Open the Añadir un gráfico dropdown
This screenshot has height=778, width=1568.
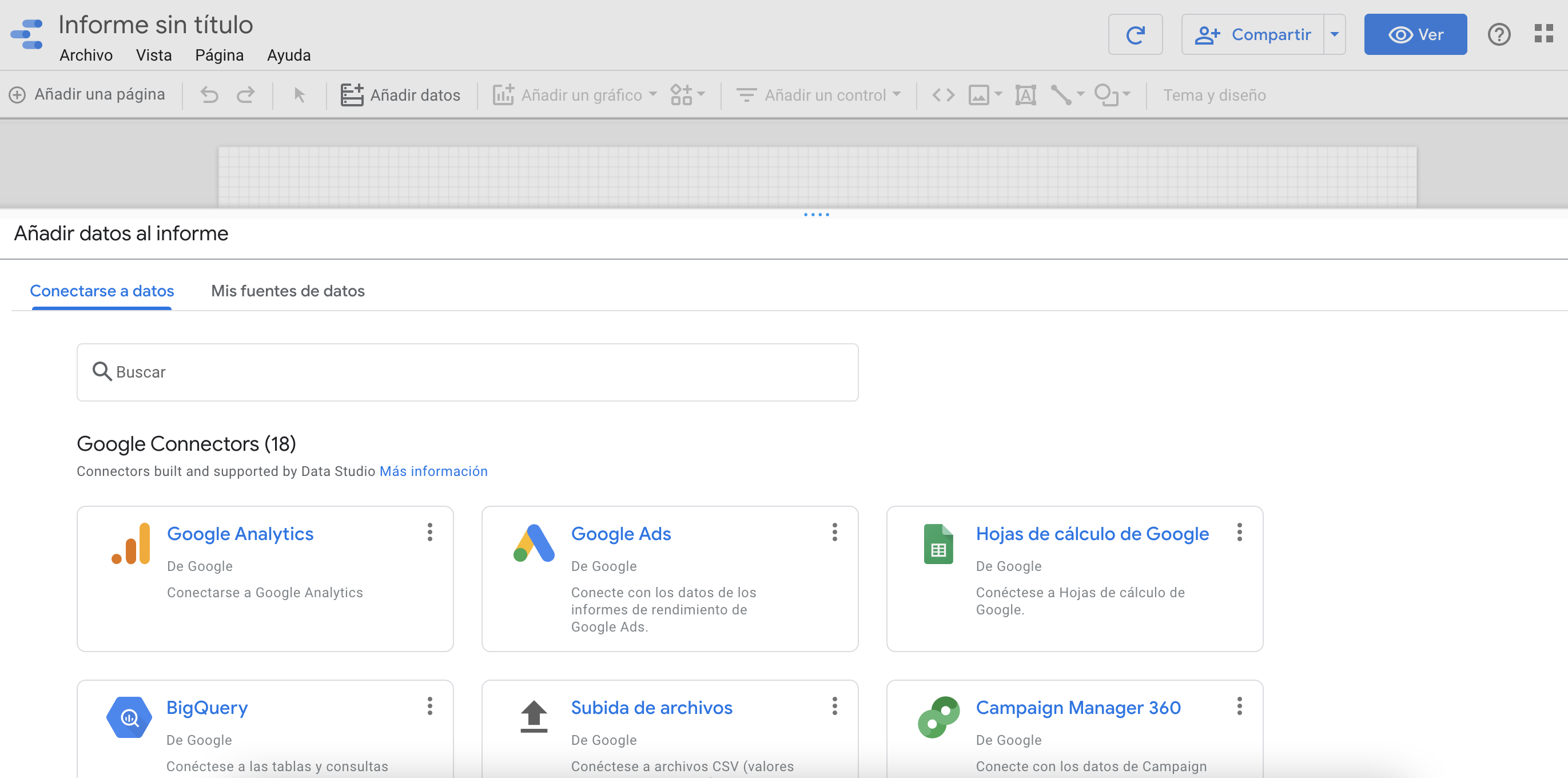[x=575, y=95]
